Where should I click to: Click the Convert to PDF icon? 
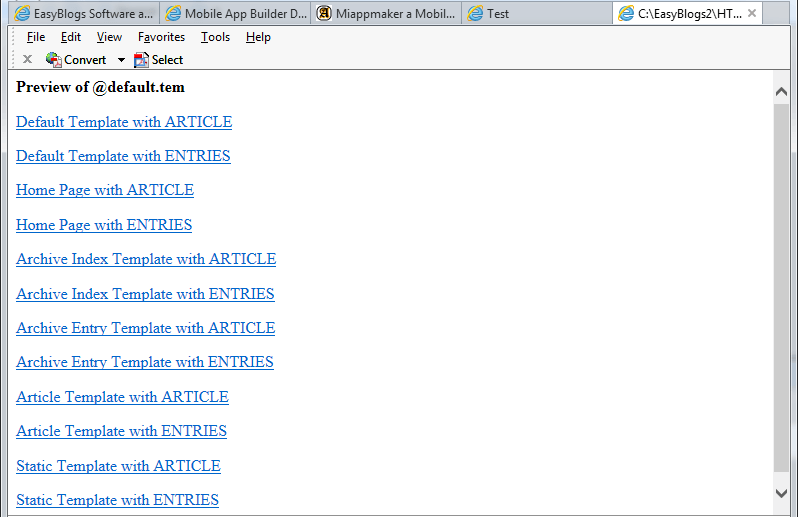[53, 60]
